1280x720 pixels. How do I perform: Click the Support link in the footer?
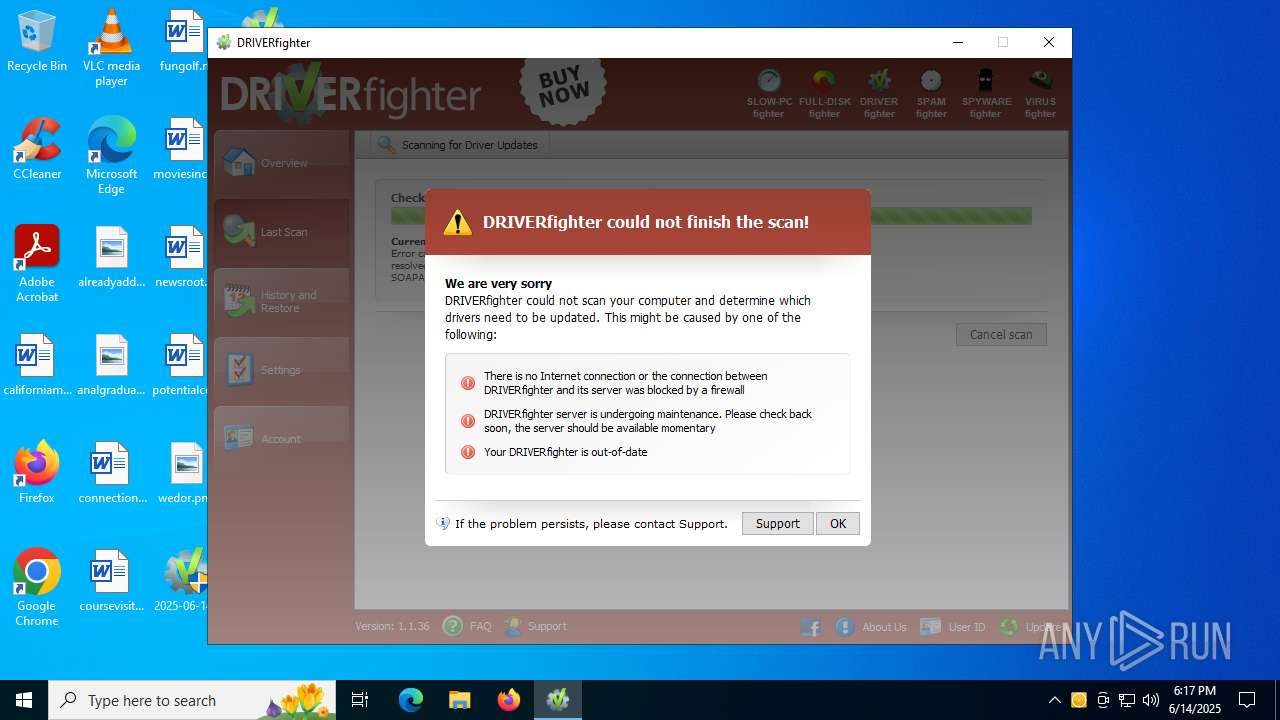tap(535, 626)
